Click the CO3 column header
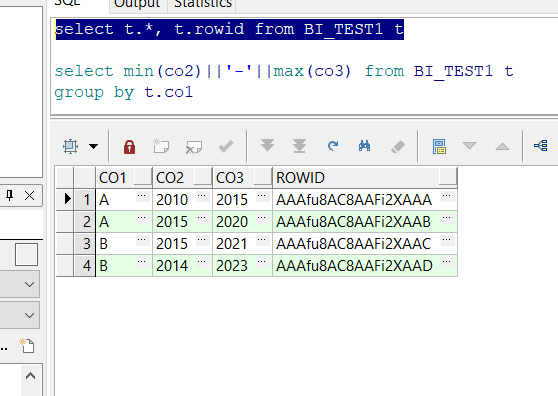Image resolution: width=558 pixels, height=396 pixels. point(242,178)
